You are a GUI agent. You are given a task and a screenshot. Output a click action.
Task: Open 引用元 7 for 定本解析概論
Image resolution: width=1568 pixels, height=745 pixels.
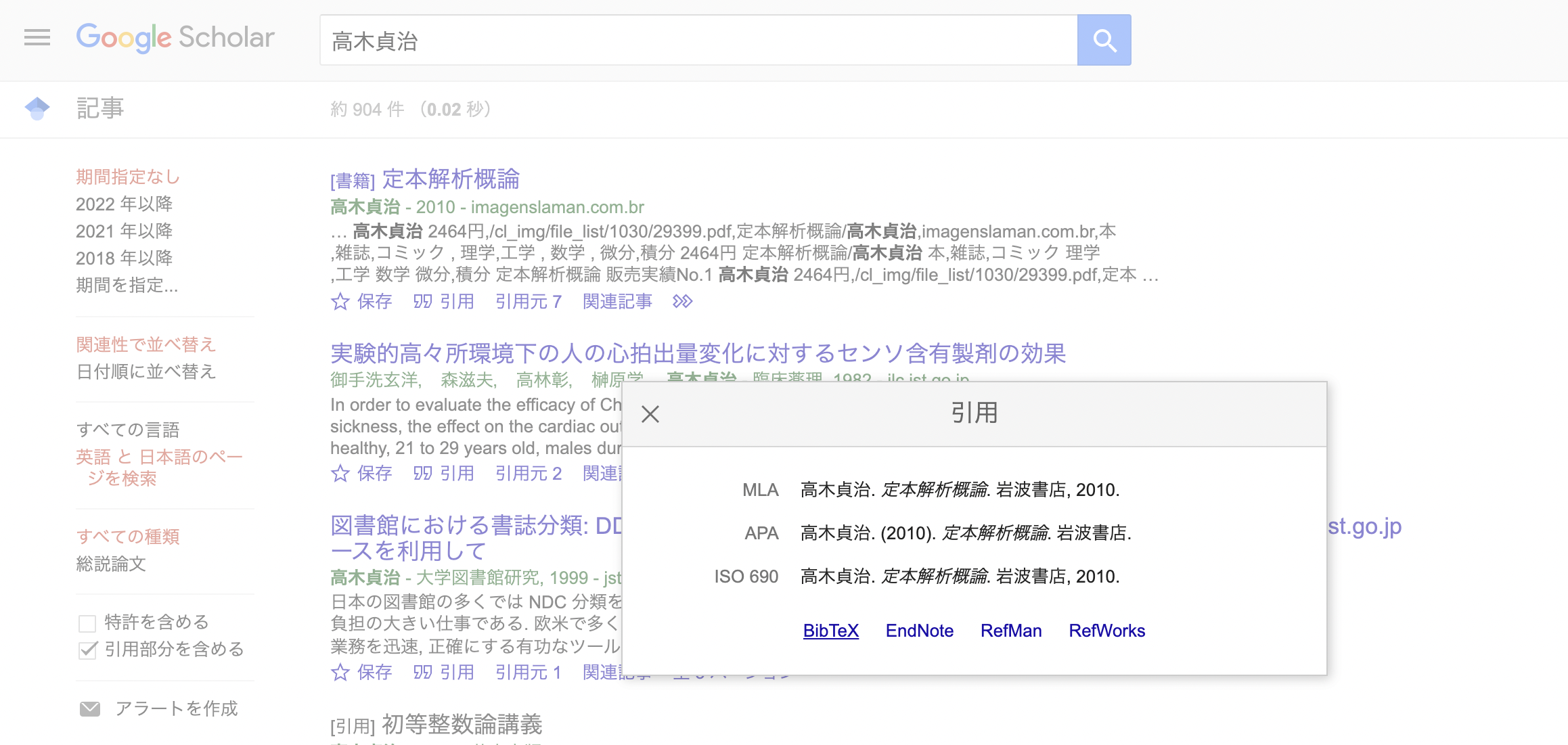pos(528,302)
